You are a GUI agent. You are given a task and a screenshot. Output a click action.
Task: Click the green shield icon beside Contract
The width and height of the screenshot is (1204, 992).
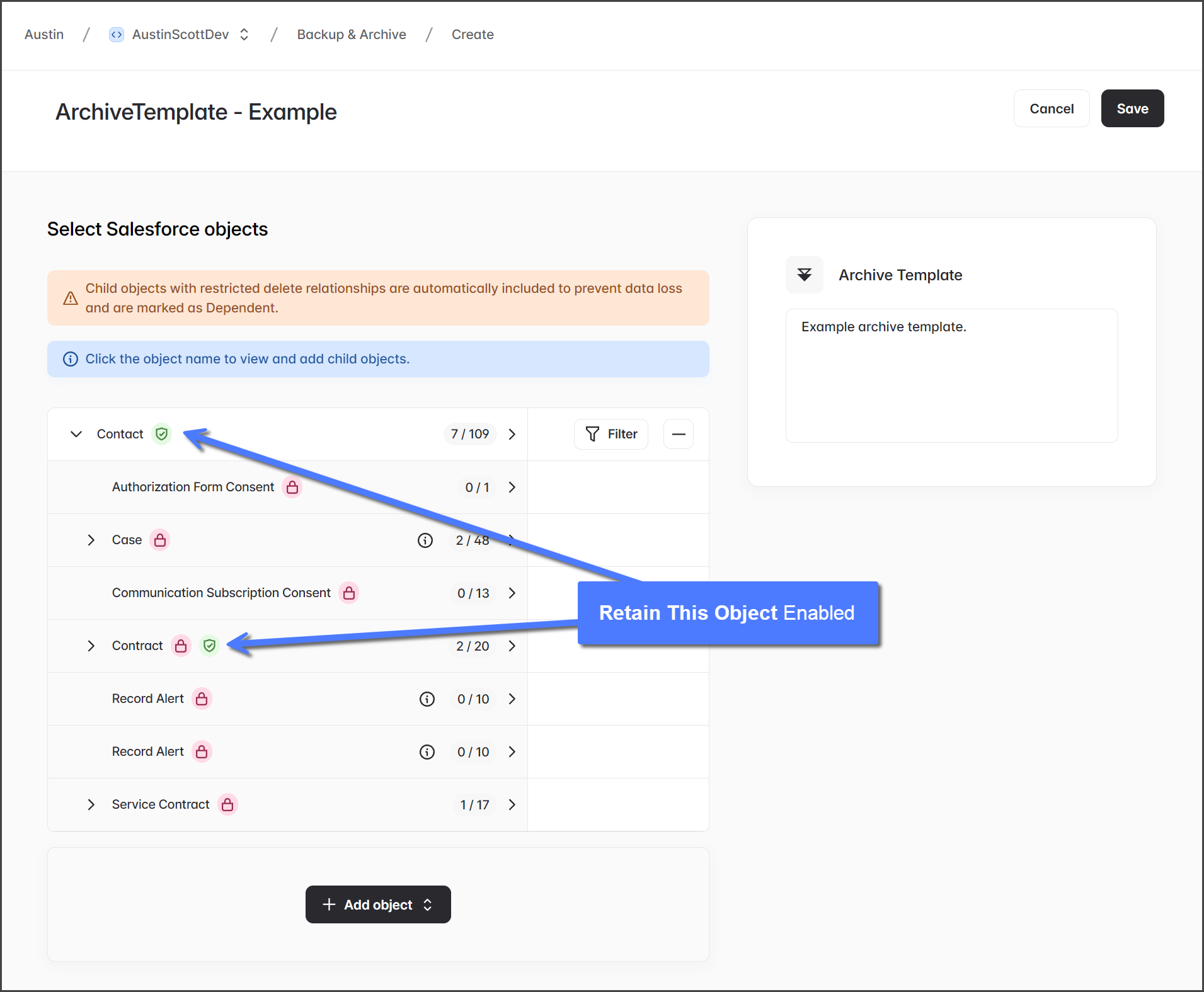[210, 646]
